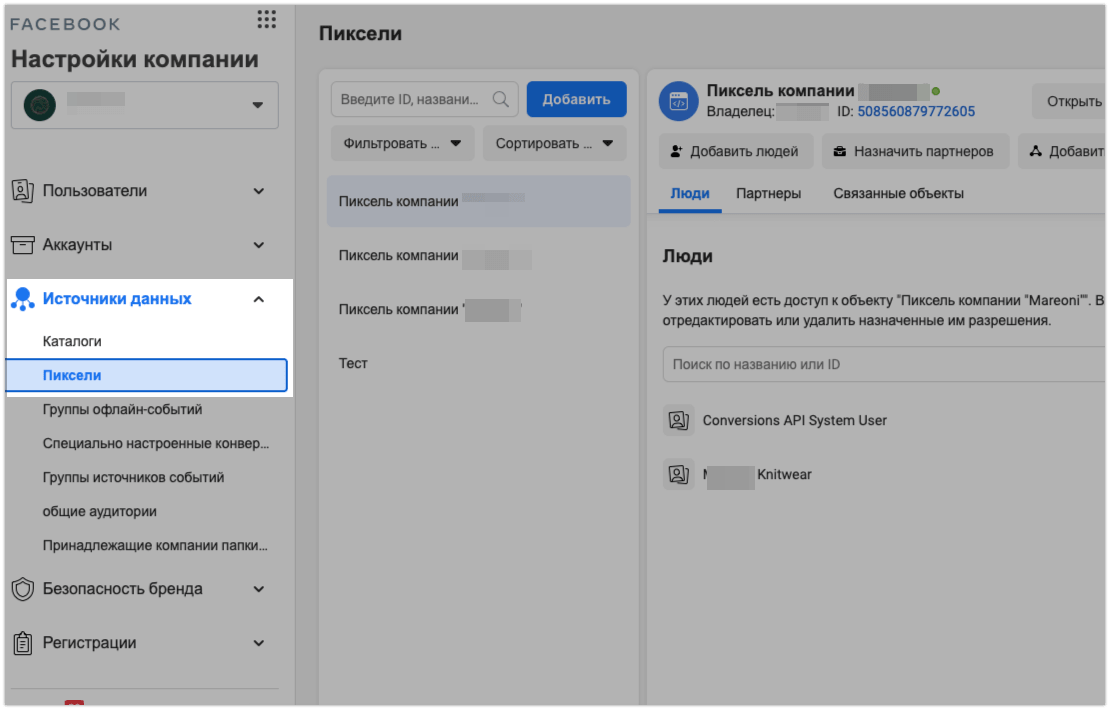
Task: Click the Назначить партнеров button
Action: click(x=914, y=151)
